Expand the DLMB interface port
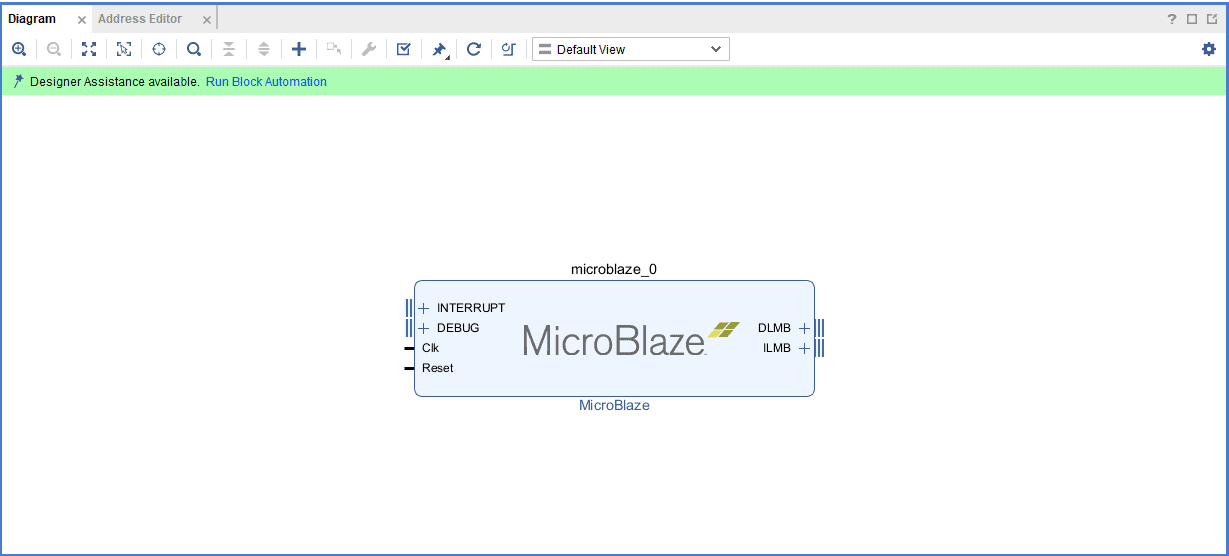The image size is (1229, 556). 804,328
